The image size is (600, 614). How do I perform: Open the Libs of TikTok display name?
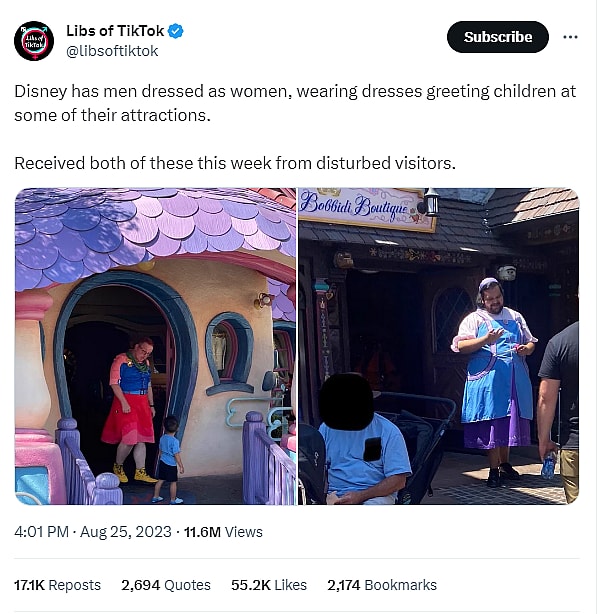pos(115,31)
